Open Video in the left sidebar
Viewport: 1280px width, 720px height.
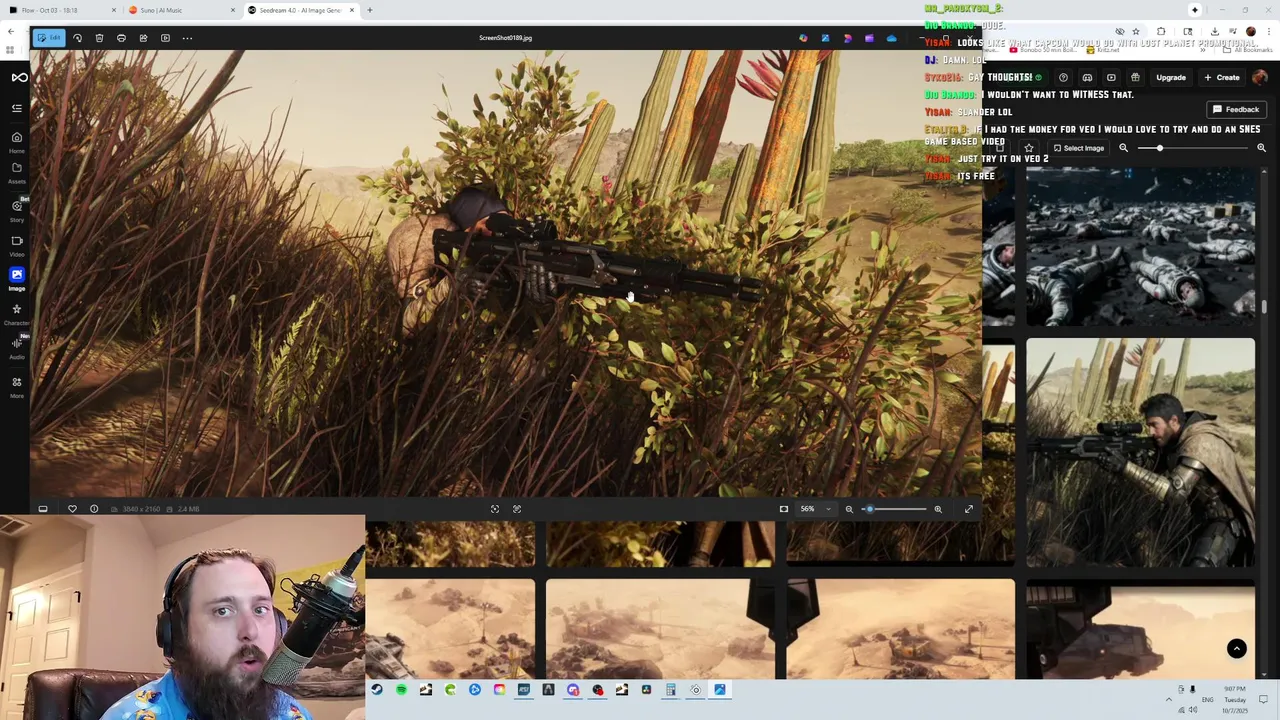(17, 245)
